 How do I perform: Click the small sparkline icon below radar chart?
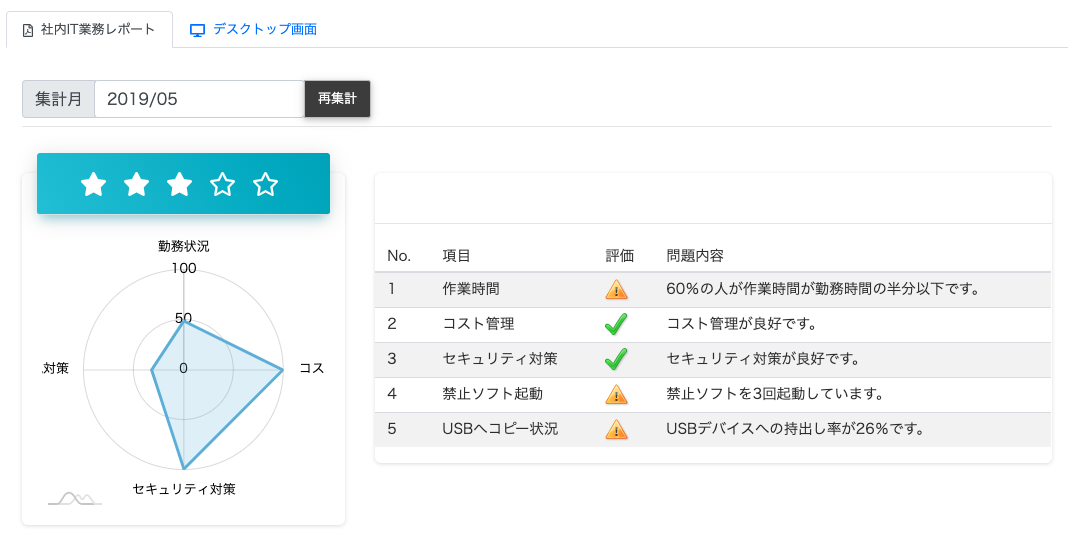point(75,499)
